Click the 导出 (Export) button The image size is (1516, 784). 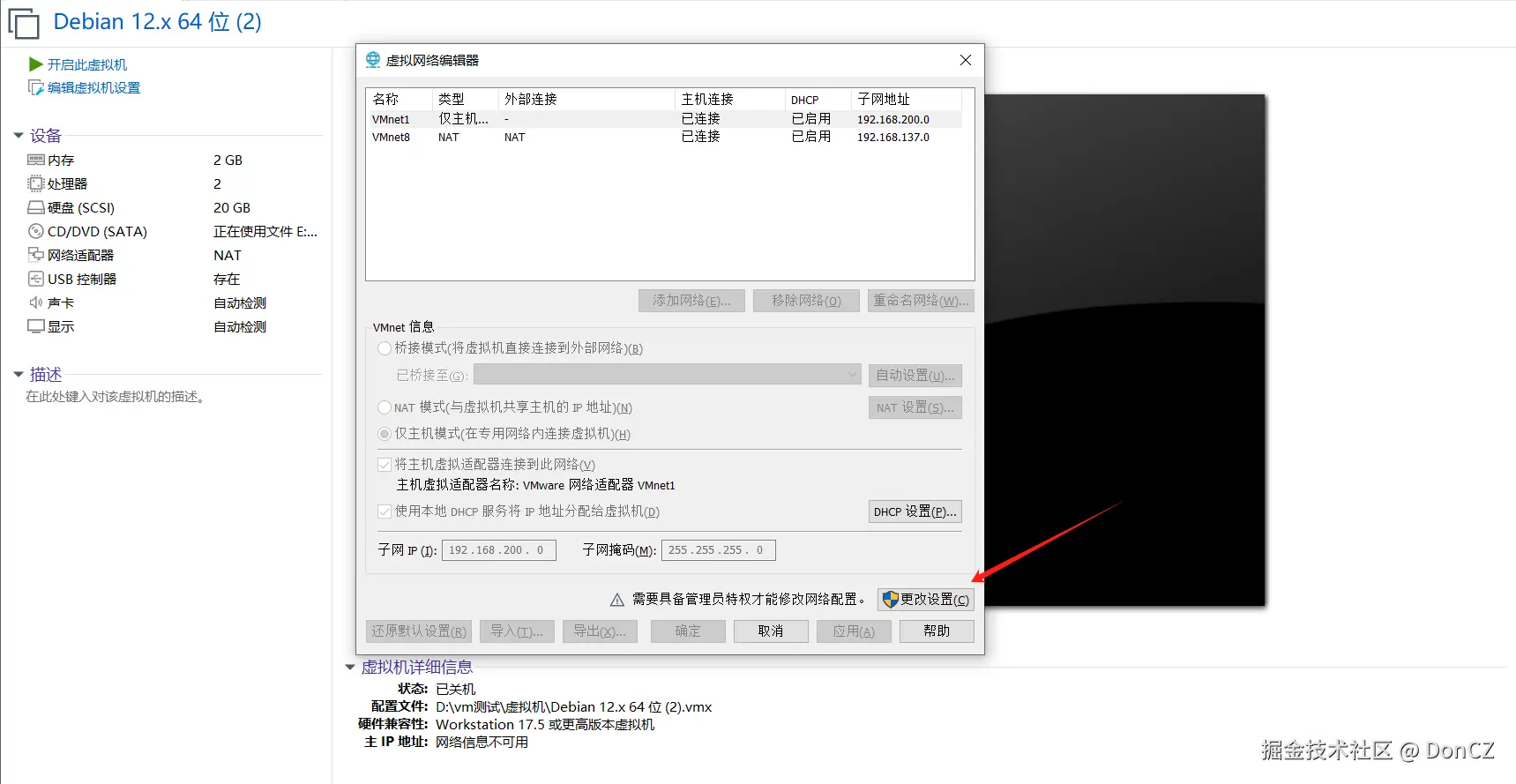coord(600,631)
